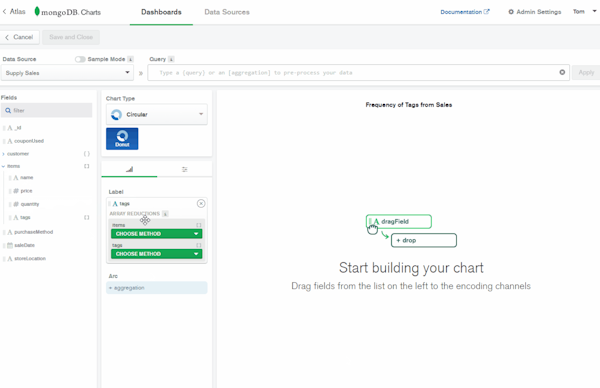This screenshot has height=388, width=600.
Task: Click the search magnifier icon in filter
Action: (8, 110)
